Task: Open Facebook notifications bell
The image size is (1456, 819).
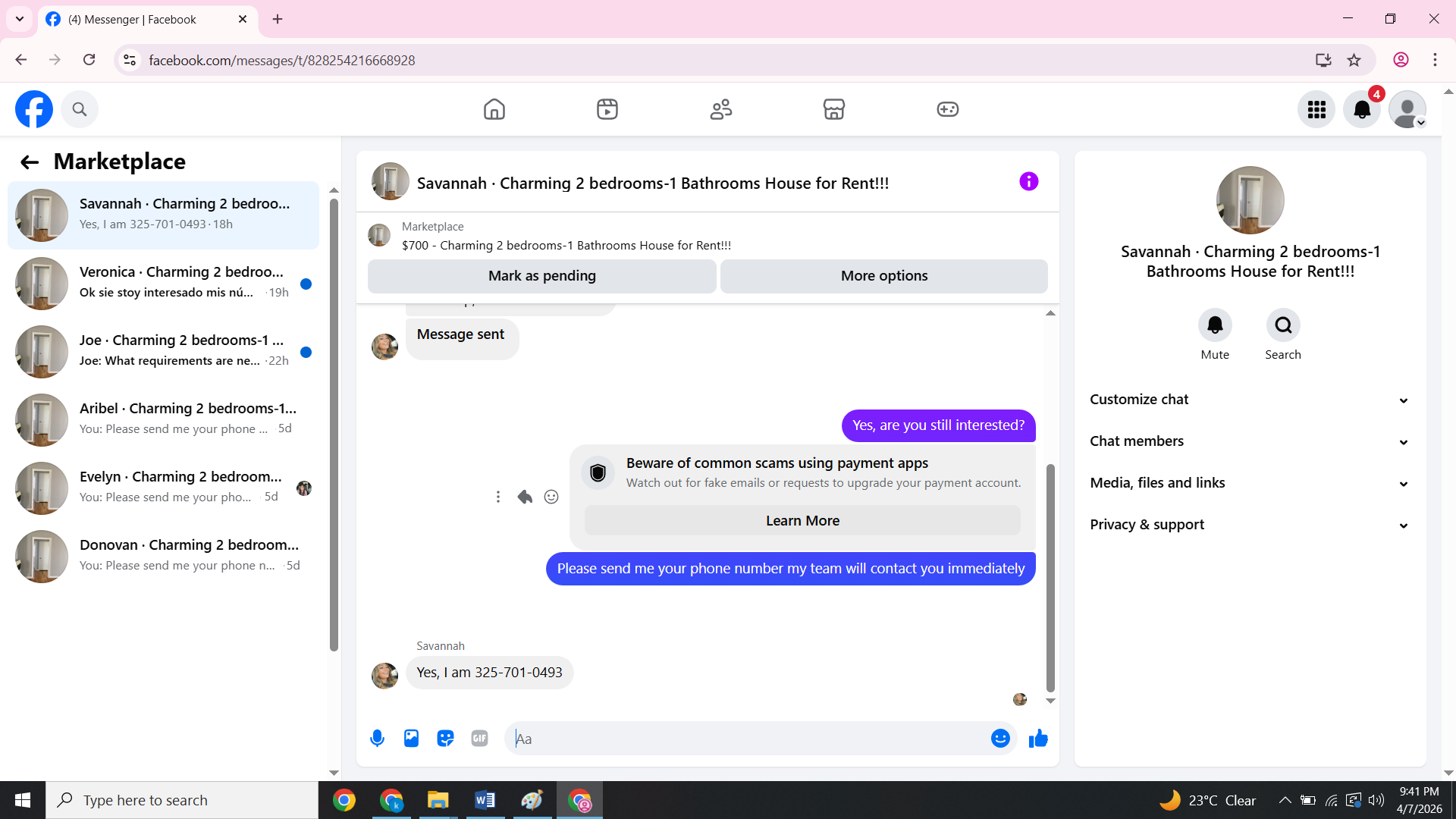Action: (1361, 109)
